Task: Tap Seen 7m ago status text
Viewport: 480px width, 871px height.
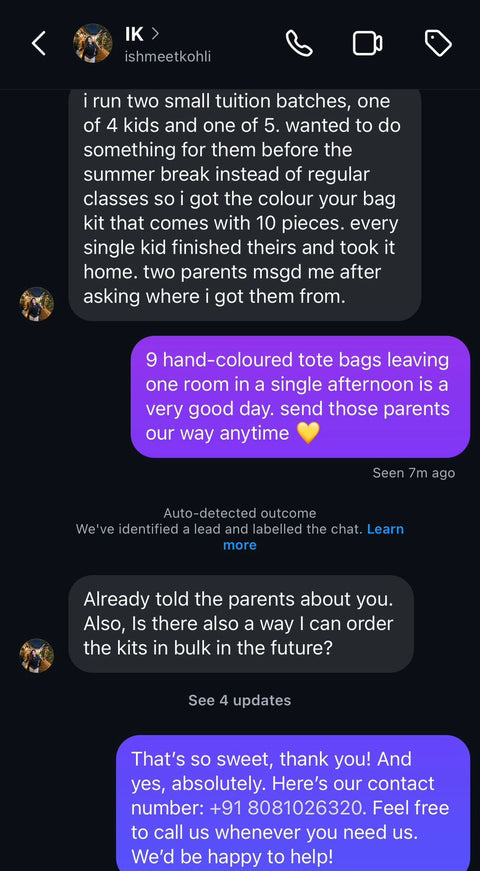Action: click(414, 473)
